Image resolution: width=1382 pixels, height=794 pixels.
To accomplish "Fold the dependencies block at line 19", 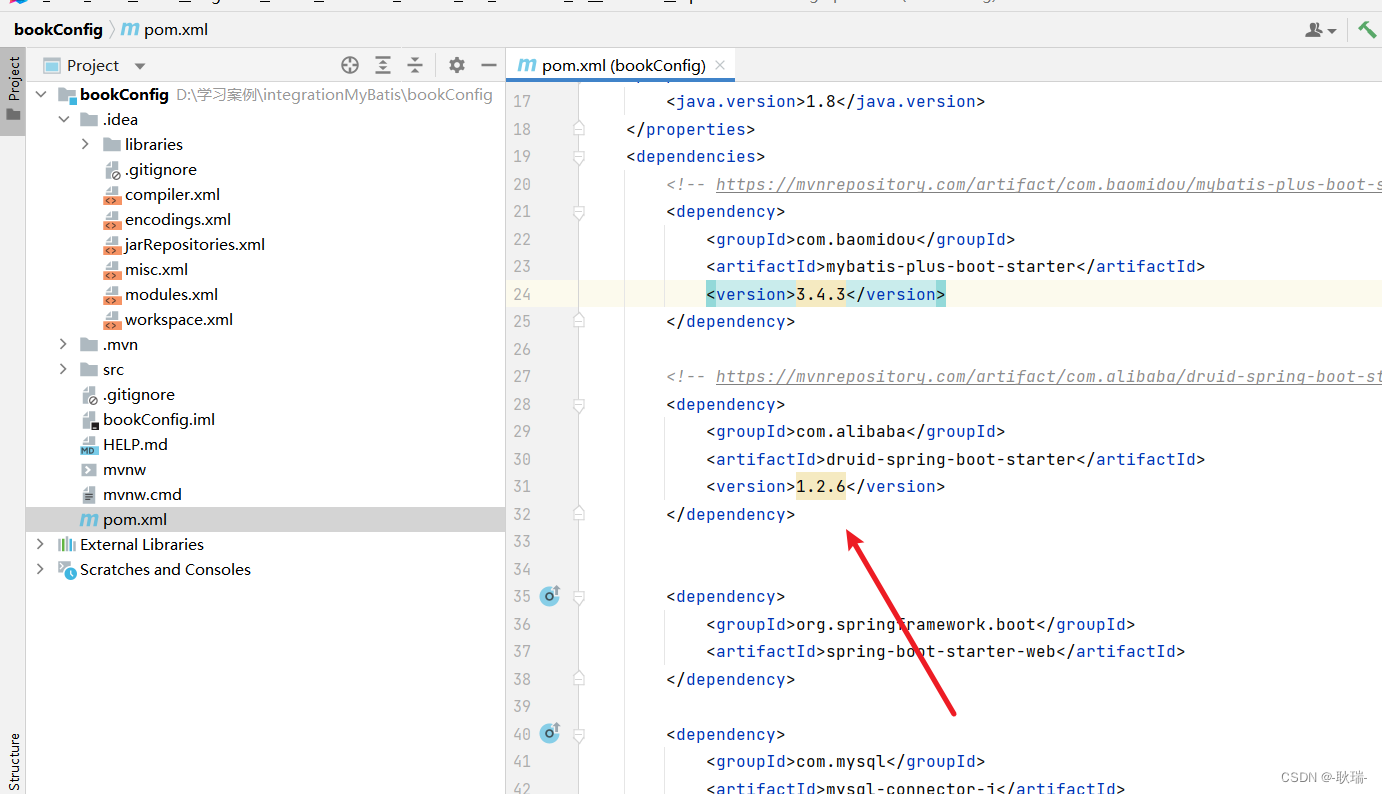I will point(578,156).
